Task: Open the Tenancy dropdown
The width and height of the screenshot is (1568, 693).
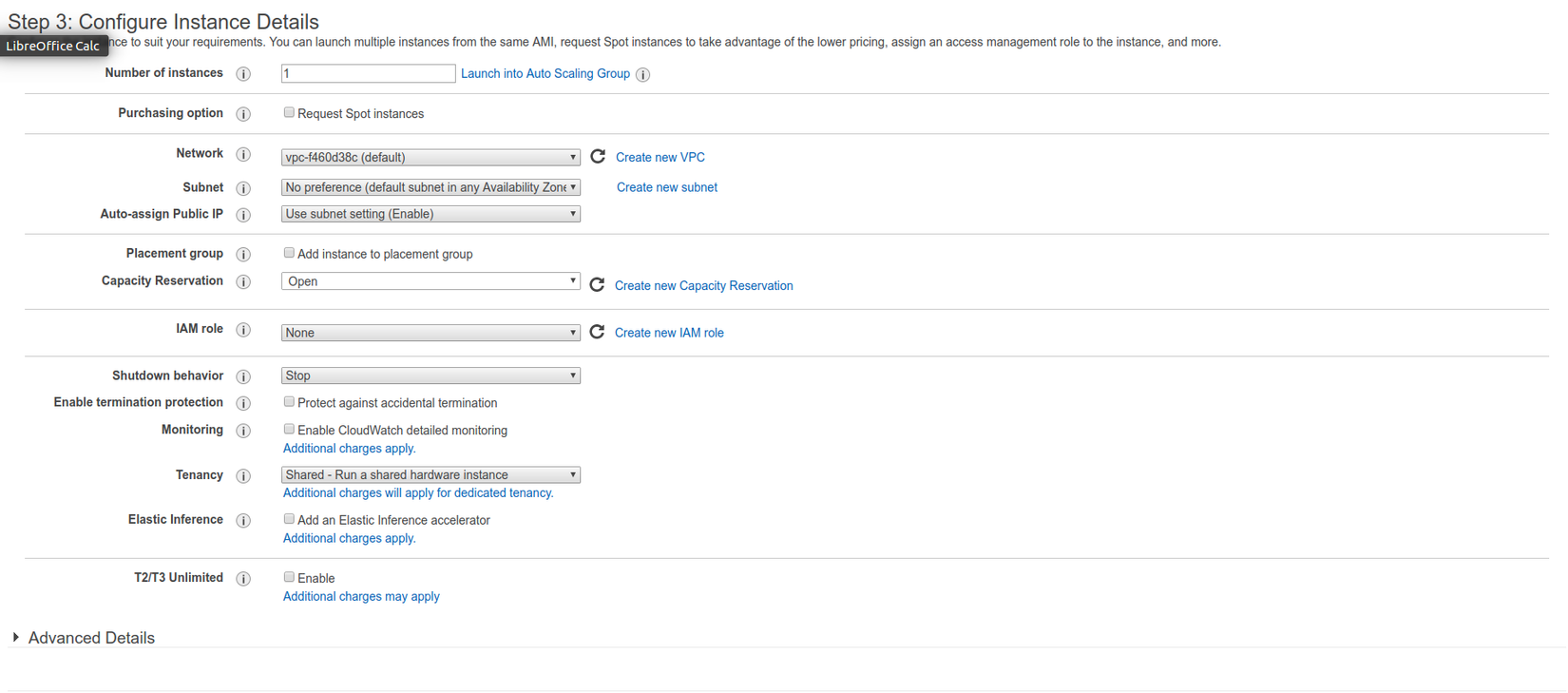Action: click(x=430, y=474)
